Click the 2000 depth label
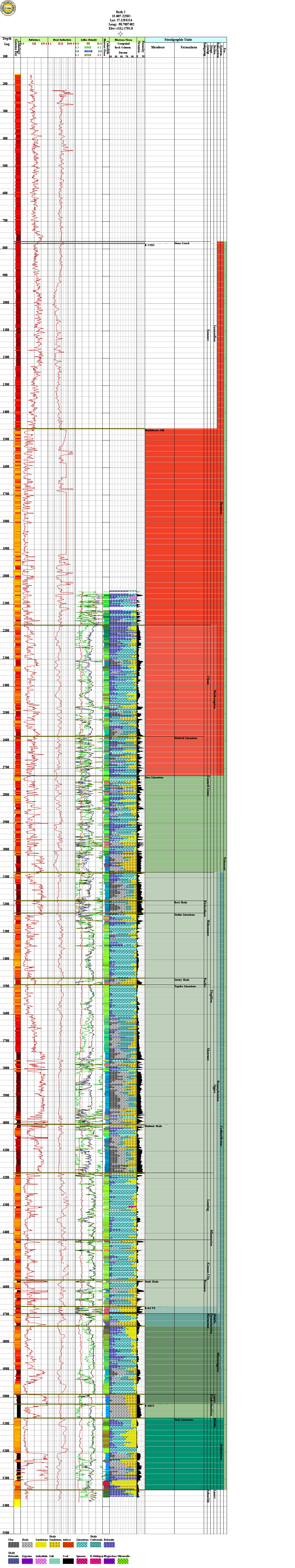The width and height of the screenshot is (295, 1568). 5,576
